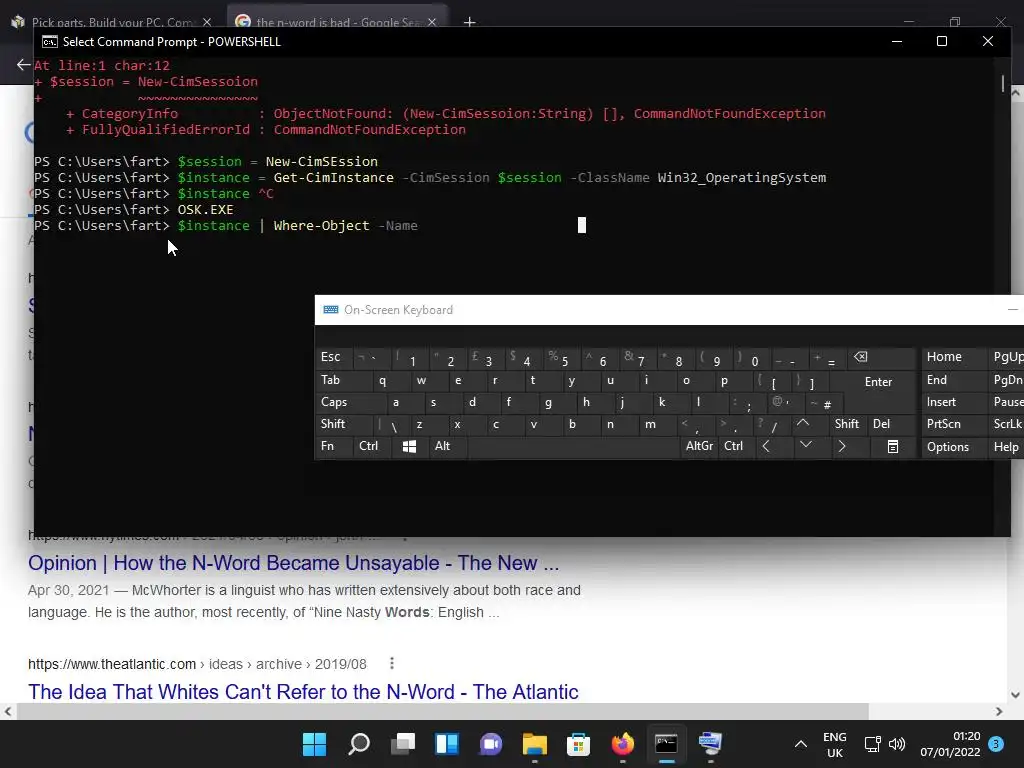Click the space bar on On-Screen Keyboard
The image size is (1024, 768).
[573, 447]
